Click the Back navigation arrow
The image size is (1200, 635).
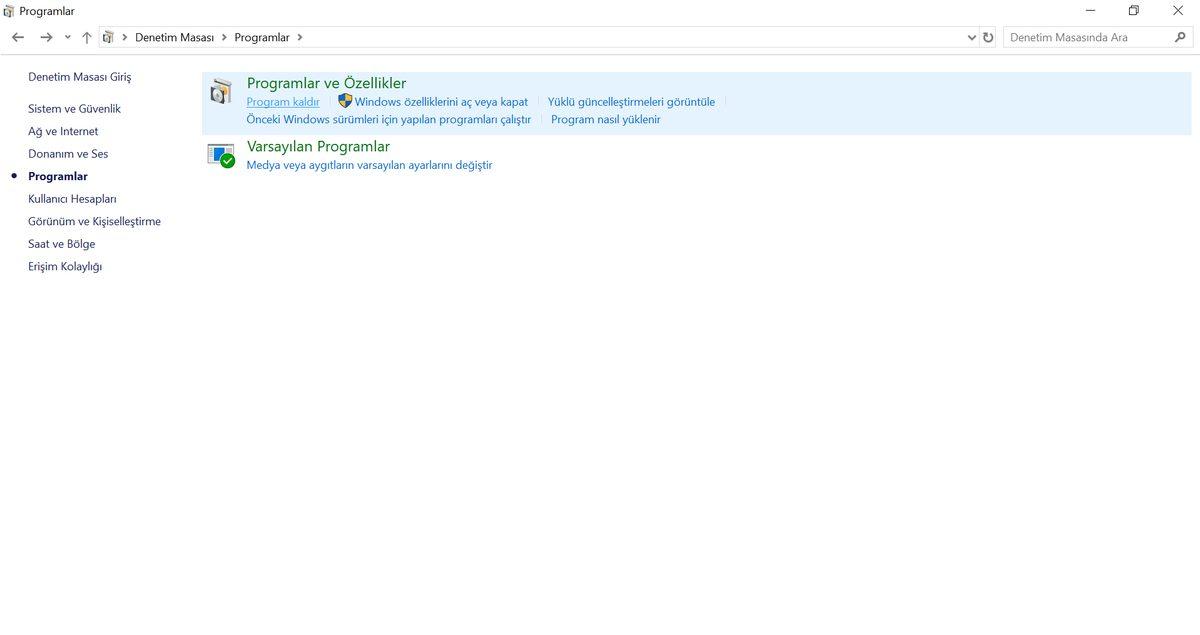point(18,37)
